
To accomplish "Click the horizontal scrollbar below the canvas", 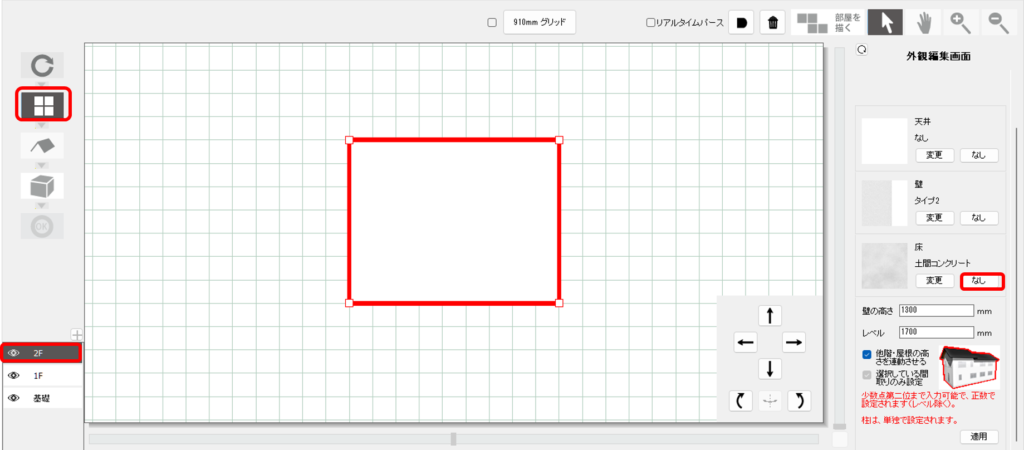I will [x=454, y=438].
